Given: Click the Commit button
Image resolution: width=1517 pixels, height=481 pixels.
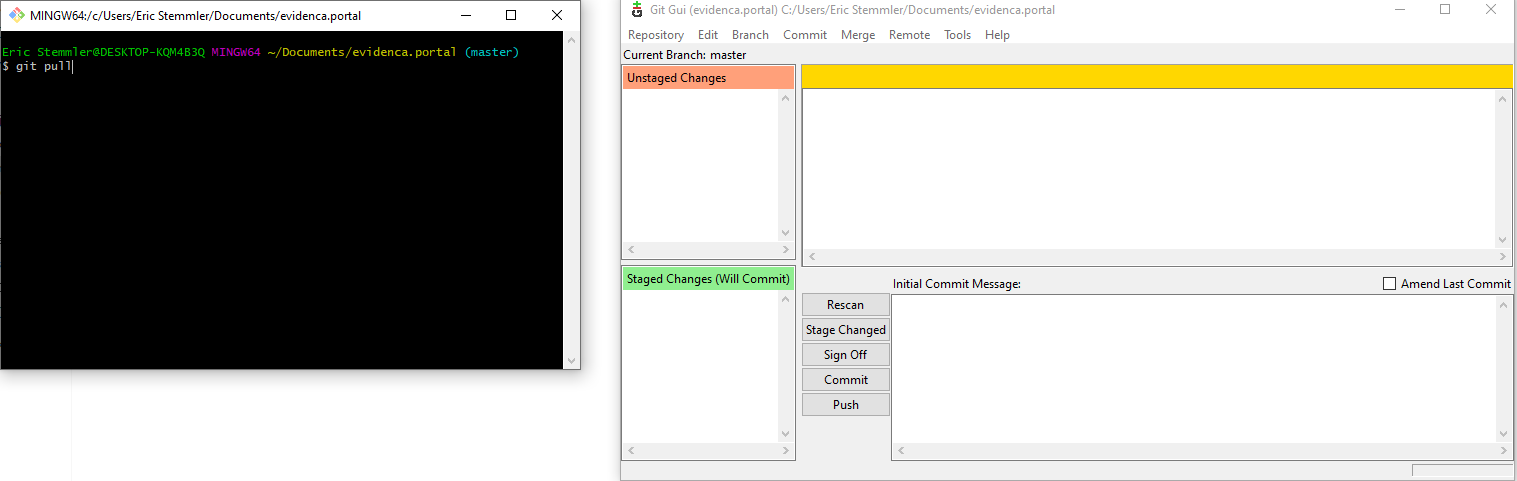Looking at the screenshot, I should 845,380.
